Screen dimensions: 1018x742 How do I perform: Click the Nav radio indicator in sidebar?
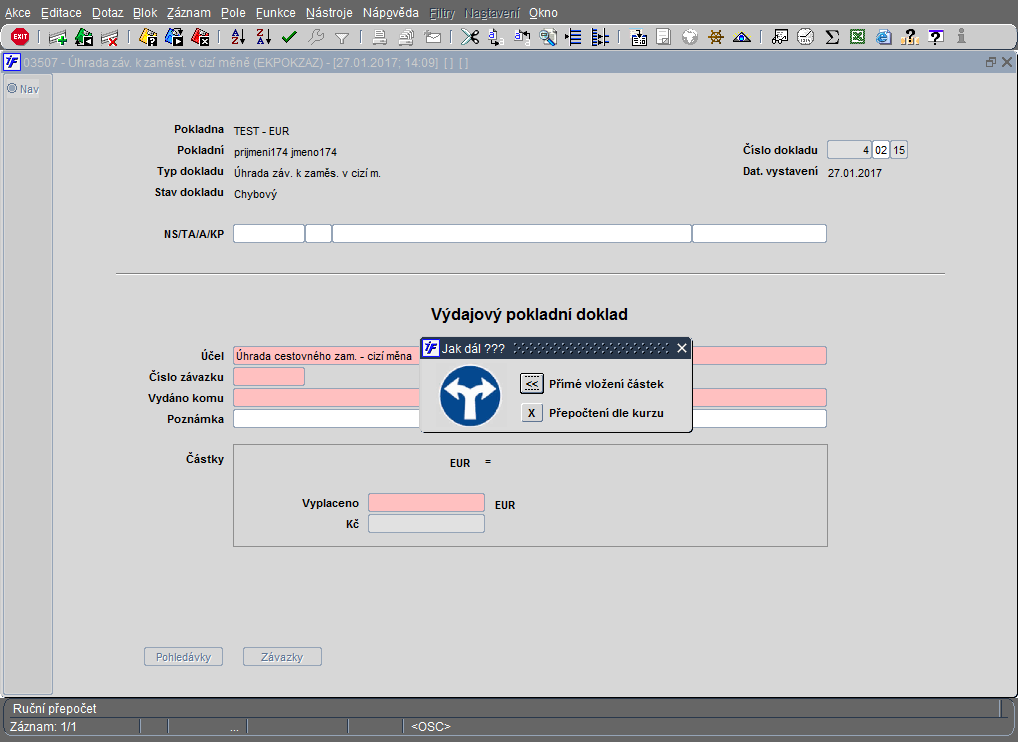click(12, 88)
